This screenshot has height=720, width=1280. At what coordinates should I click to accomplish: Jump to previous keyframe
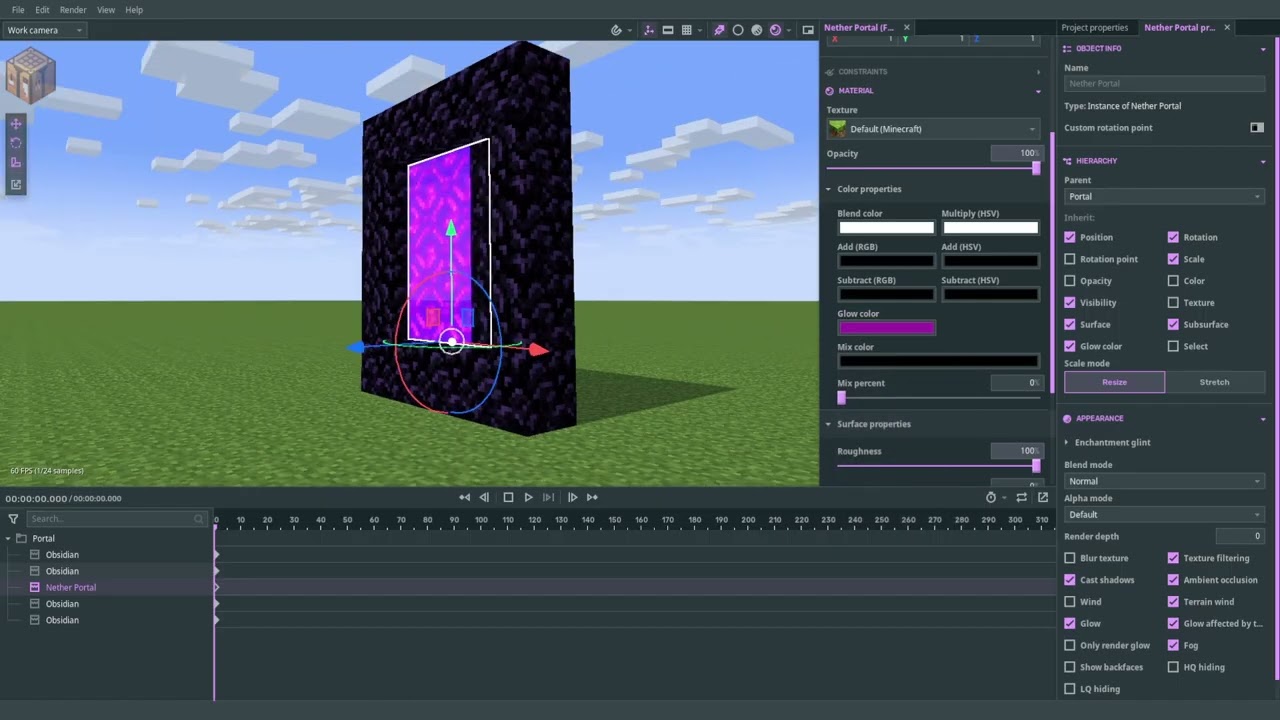(465, 497)
